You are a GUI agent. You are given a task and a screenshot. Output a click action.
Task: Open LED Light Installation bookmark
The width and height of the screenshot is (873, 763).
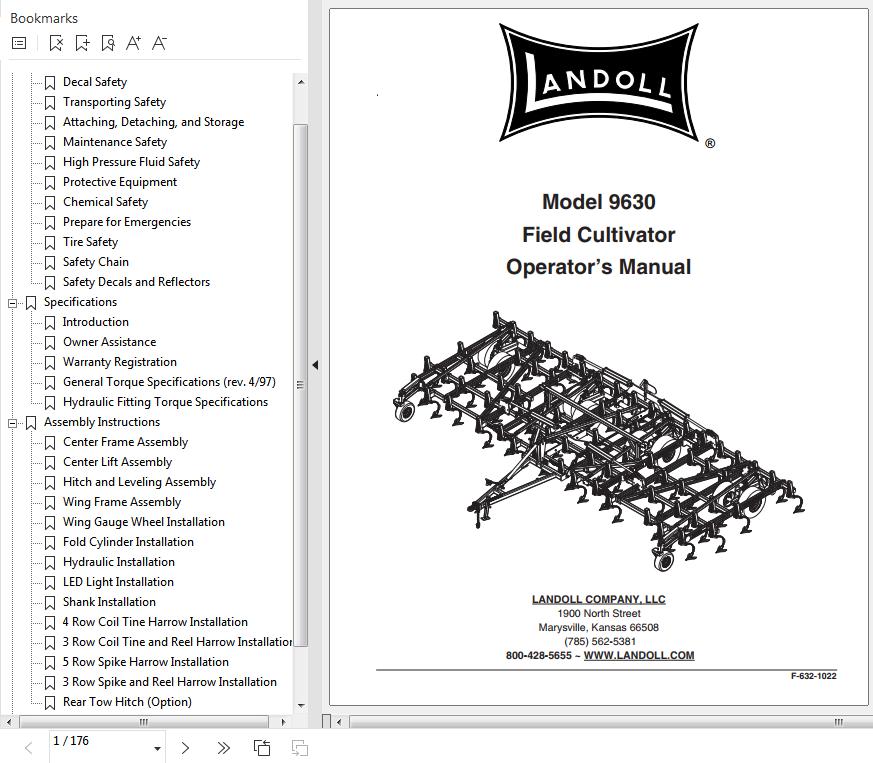pyautogui.click(x=118, y=583)
